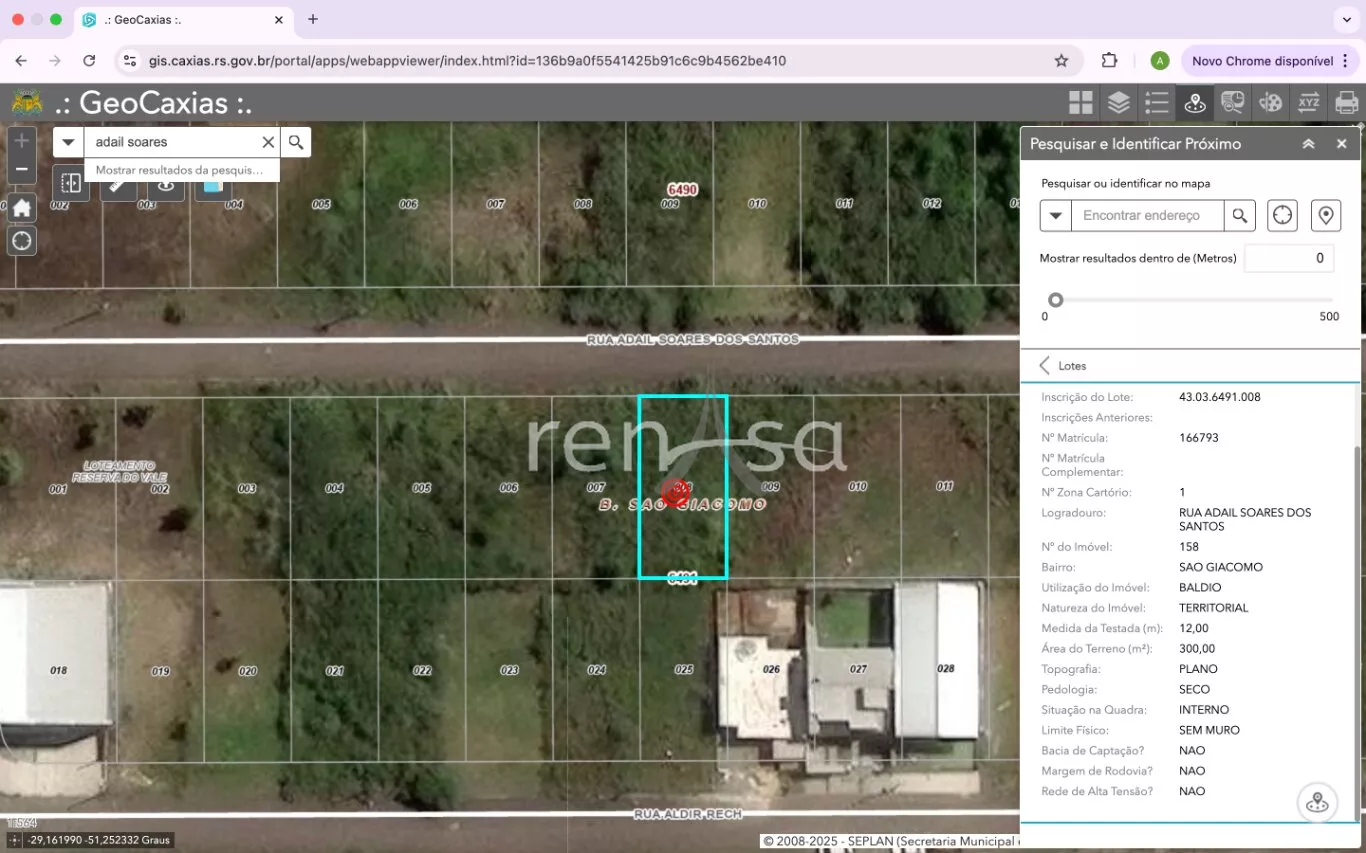This screenshot has height=853, width=1366.
Task: Click the swipe tool icon on the map
Action: pyautogui.click(x=71, y=183)
